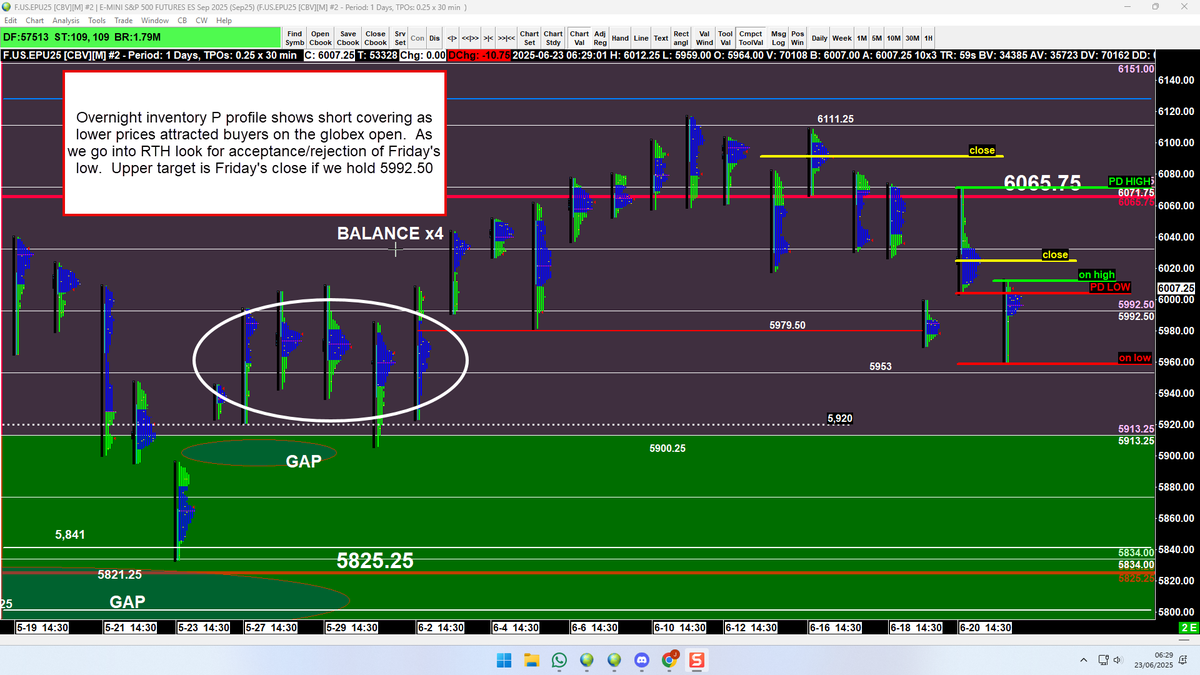Open Chart Stdy studies
Viewport: 1200px width, 675px height.
tap(553, 38)
